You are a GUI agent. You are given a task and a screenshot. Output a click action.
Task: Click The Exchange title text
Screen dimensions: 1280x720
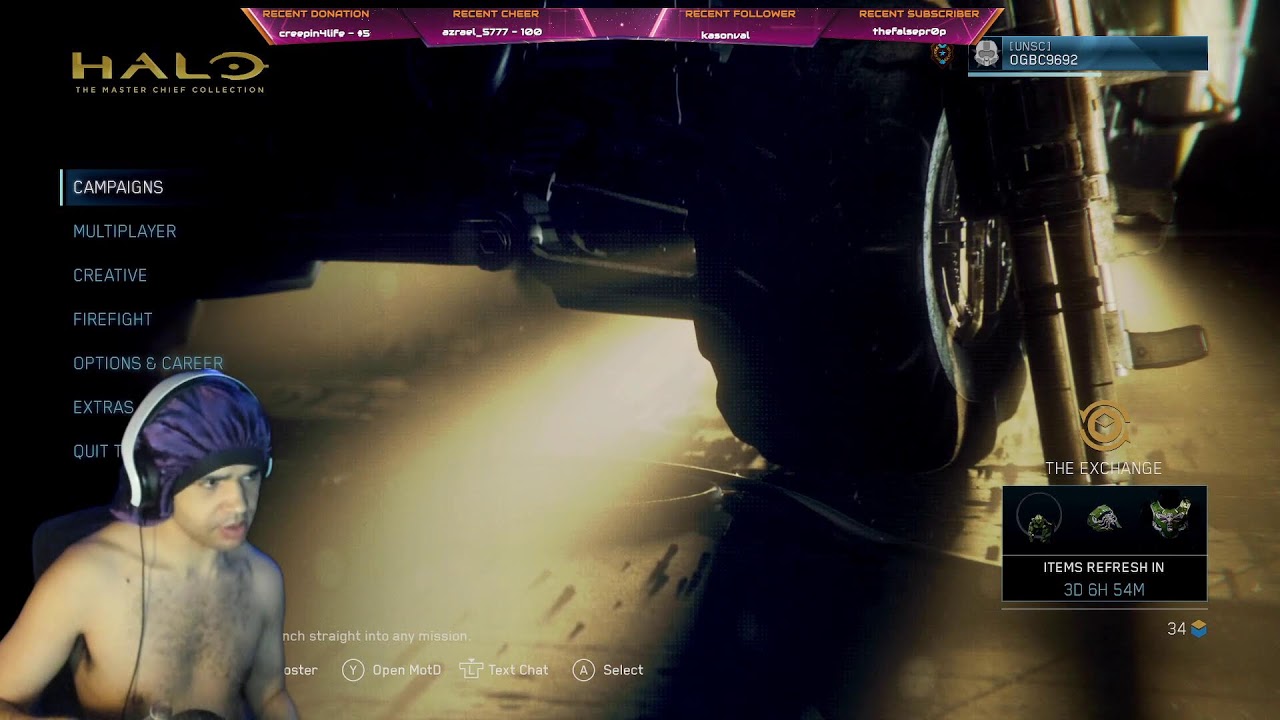coord(1104,468)
